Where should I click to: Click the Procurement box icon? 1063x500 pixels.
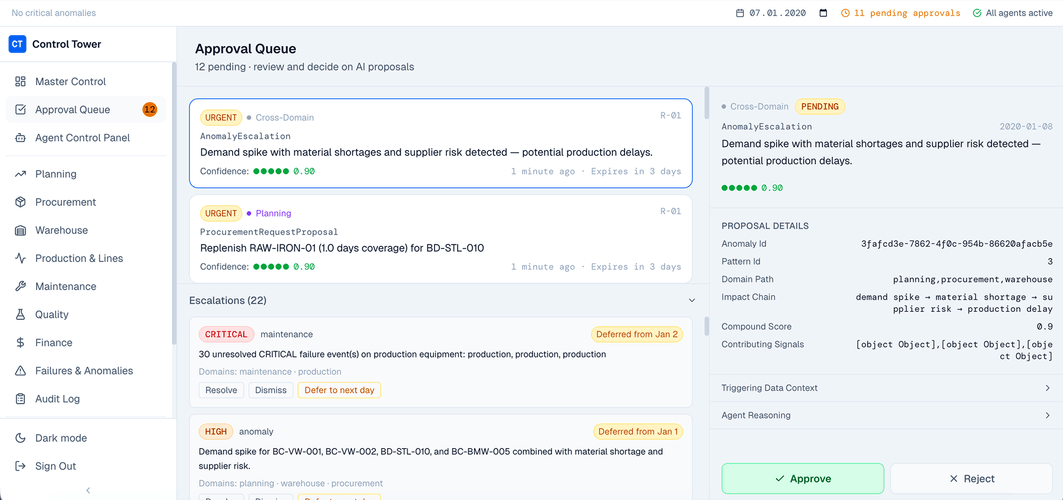[x=20, y=202]
